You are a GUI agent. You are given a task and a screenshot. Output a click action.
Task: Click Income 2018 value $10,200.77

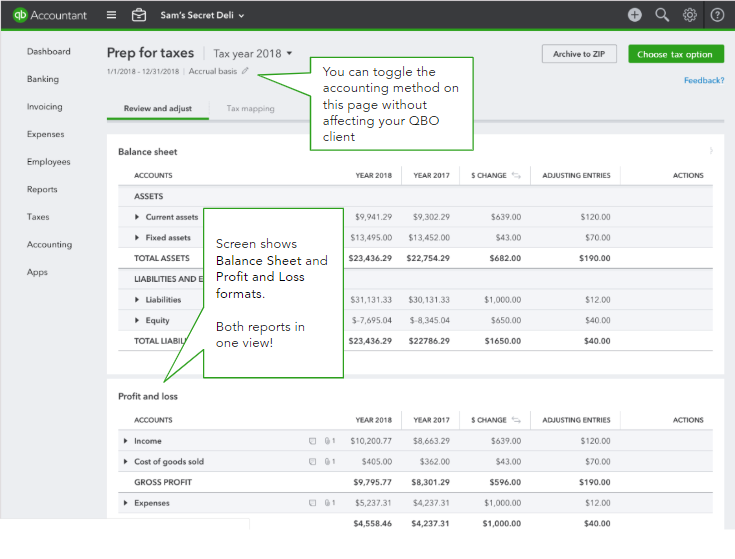coord(371,441)
